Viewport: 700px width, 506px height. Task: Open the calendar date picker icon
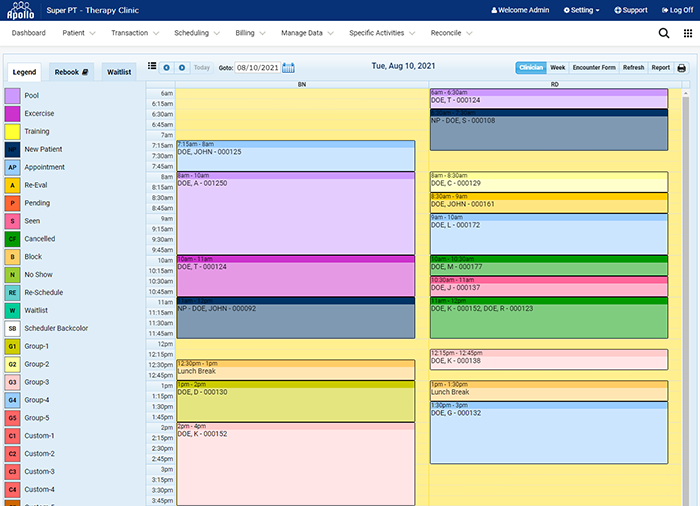289,68
